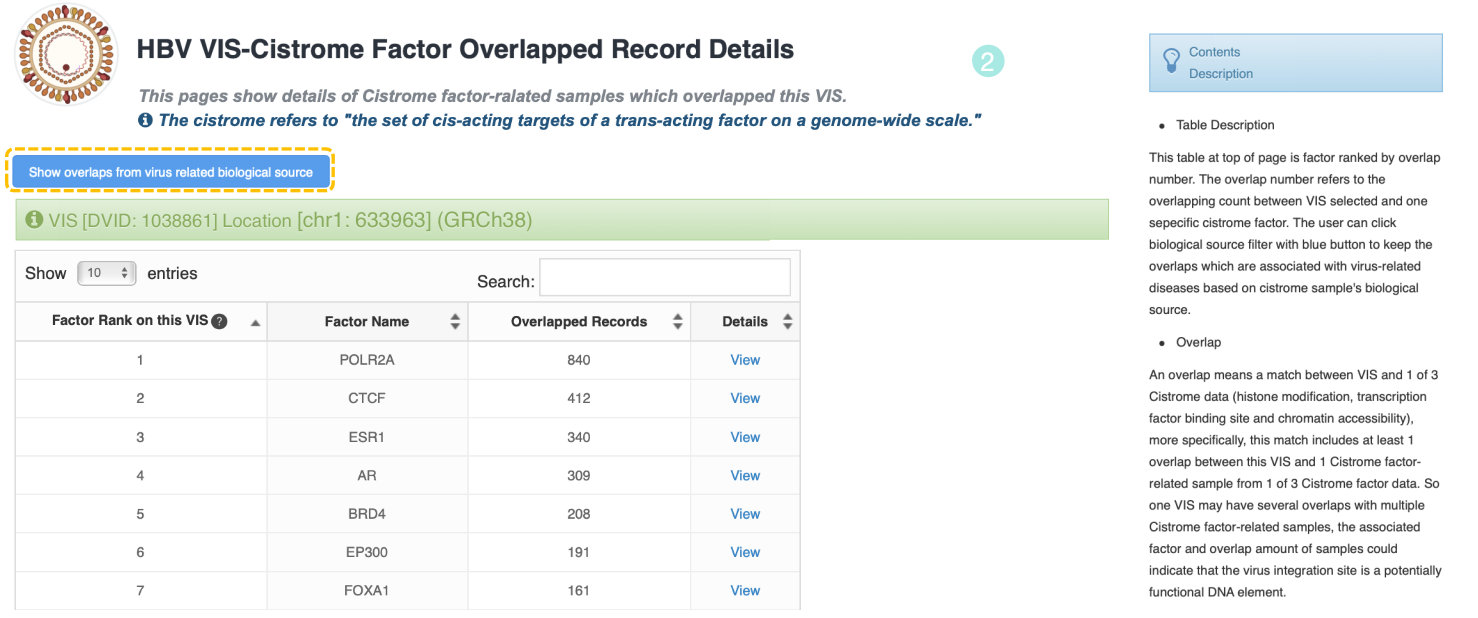Sort the Details column

(787, 322)
